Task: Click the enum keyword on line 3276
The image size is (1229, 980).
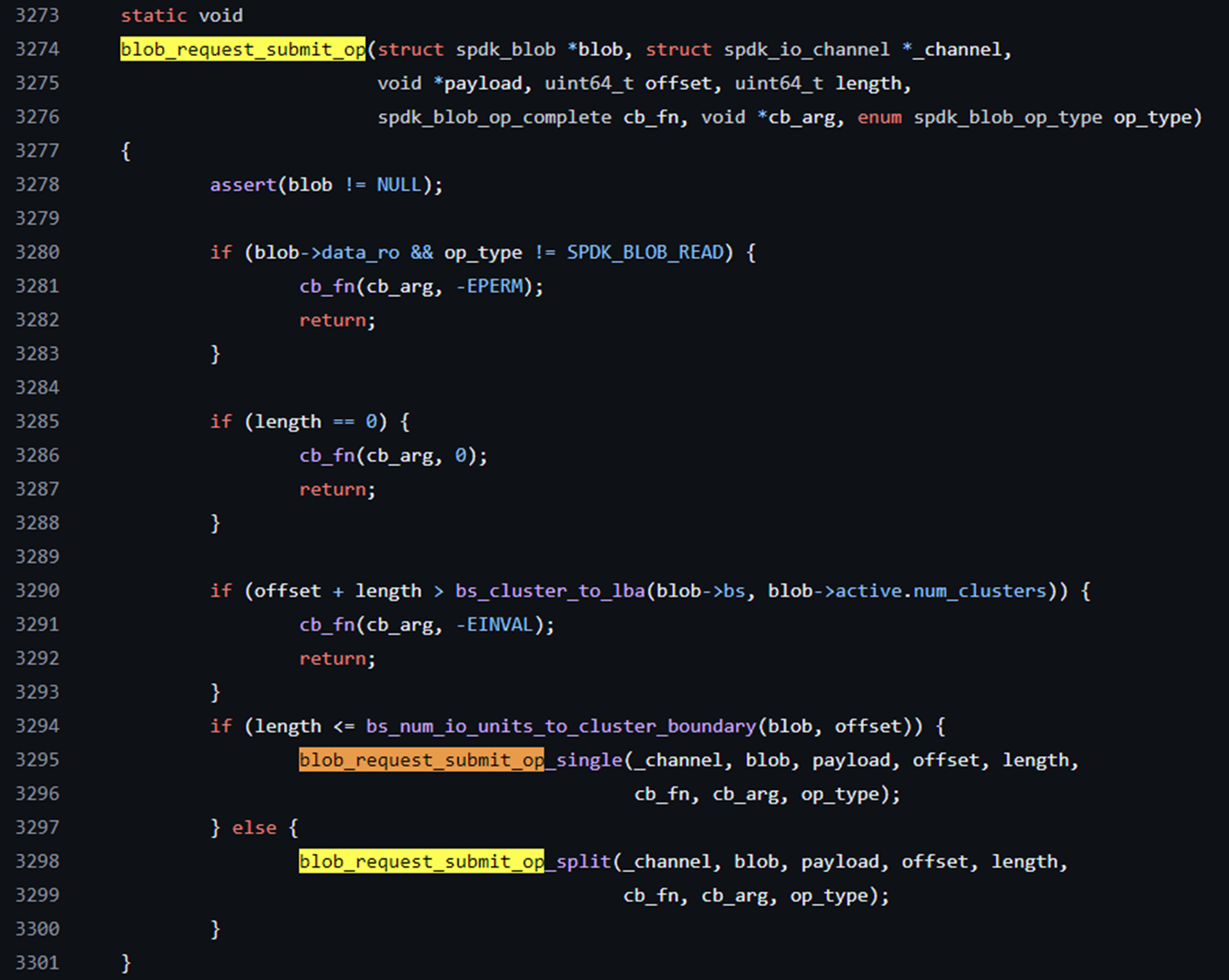Action: (x=880, y=118)
